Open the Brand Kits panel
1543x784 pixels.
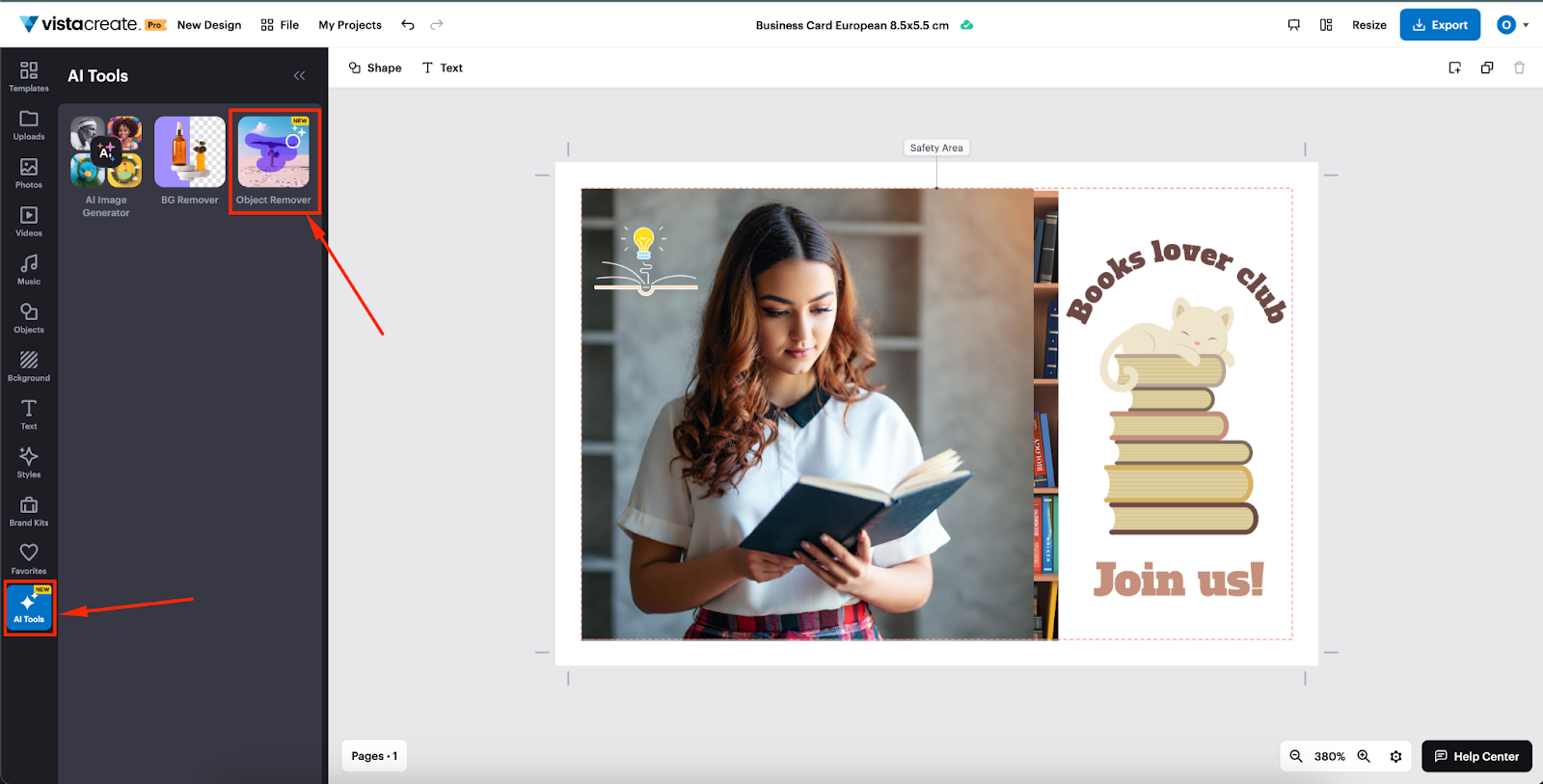(29, 510)
